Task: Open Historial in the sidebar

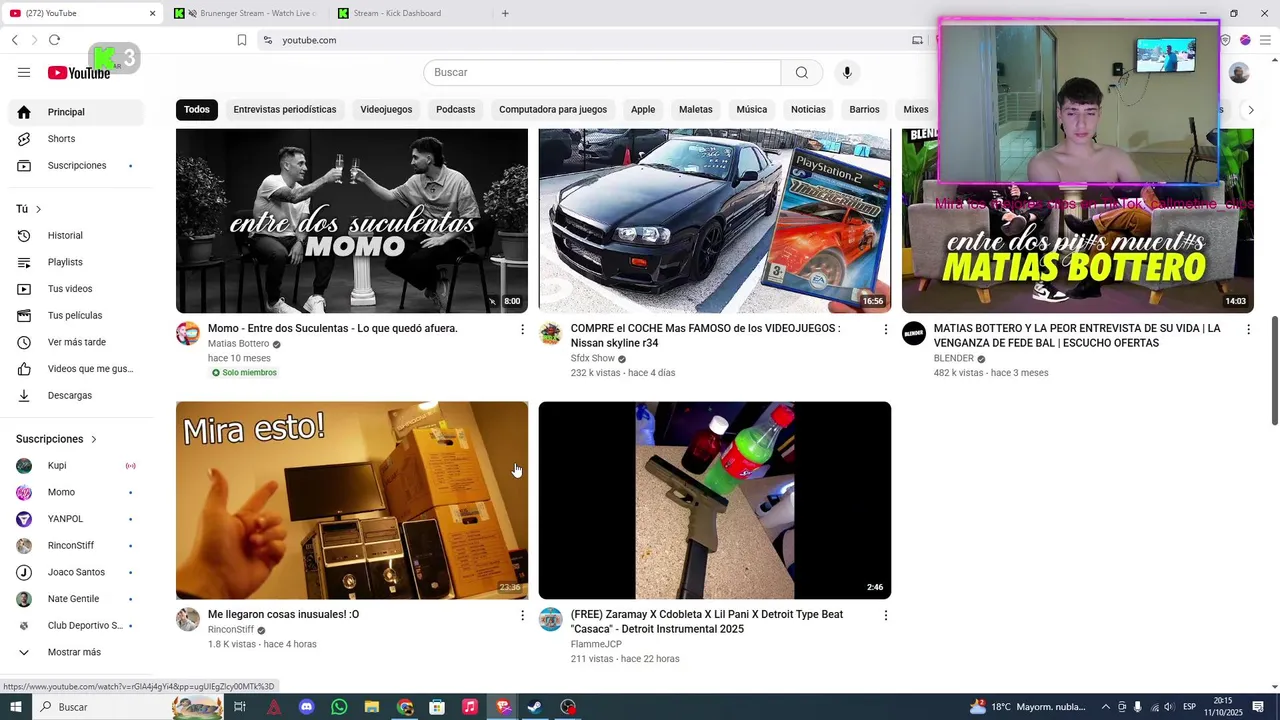Action: point(76,235)
